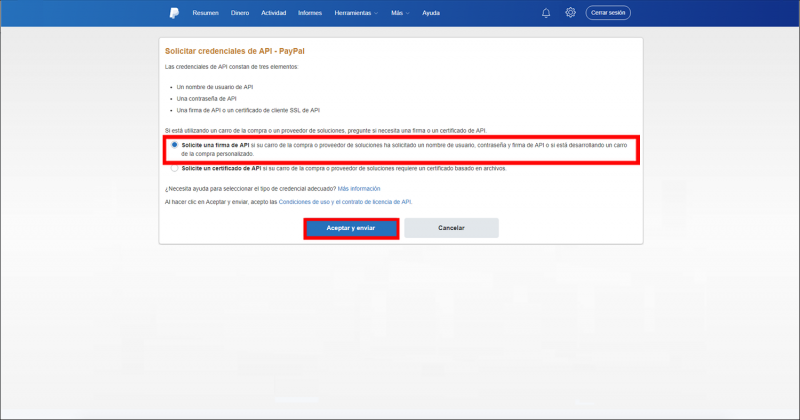
Task: Open the settings gear icon
Action: click(x=570, y=12)
